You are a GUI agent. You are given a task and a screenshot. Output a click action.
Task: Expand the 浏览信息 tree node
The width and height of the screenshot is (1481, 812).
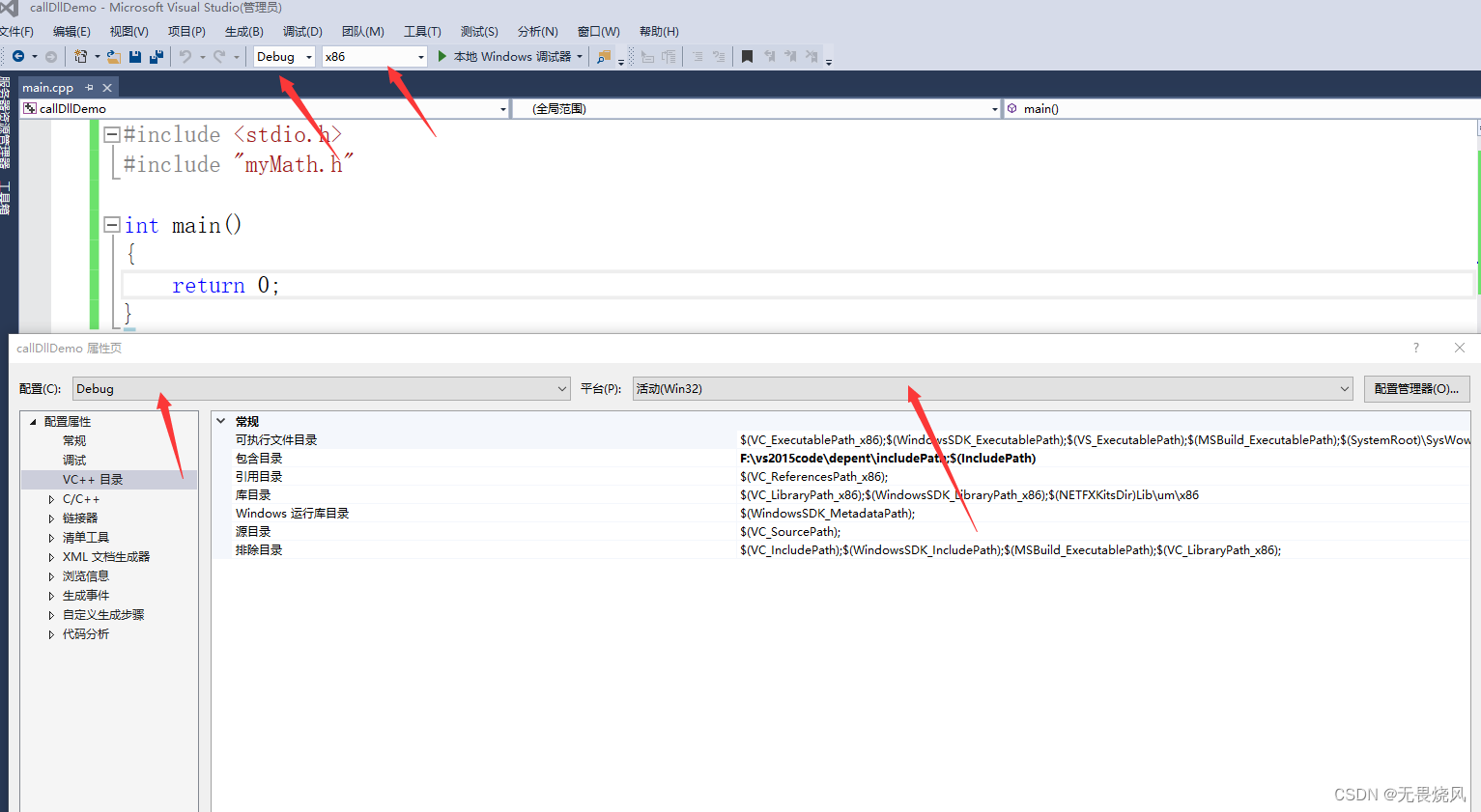click(x=51, y=576)
